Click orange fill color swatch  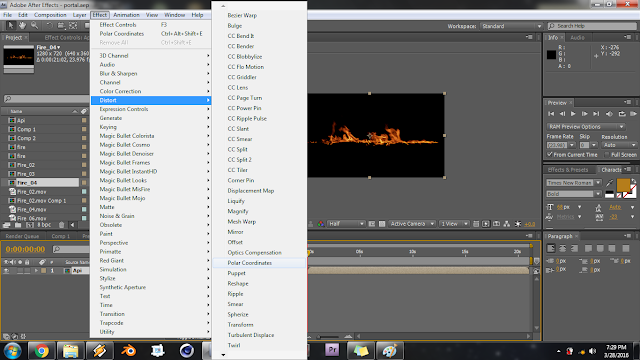(x=623, y=185)
